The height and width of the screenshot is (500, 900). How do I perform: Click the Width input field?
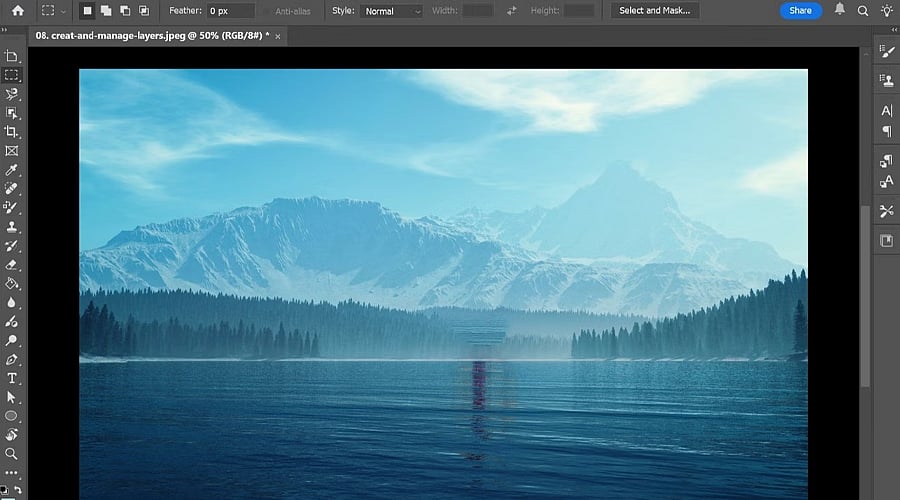478,11
